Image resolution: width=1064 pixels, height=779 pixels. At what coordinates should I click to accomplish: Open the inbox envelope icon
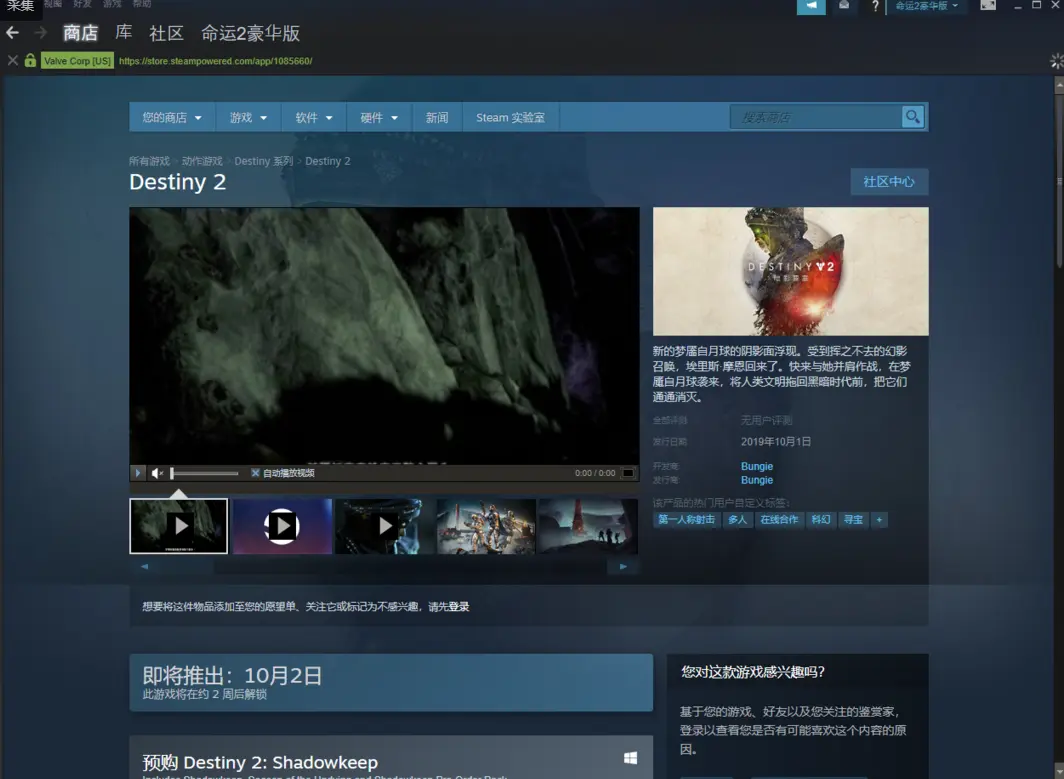point(844,5)
